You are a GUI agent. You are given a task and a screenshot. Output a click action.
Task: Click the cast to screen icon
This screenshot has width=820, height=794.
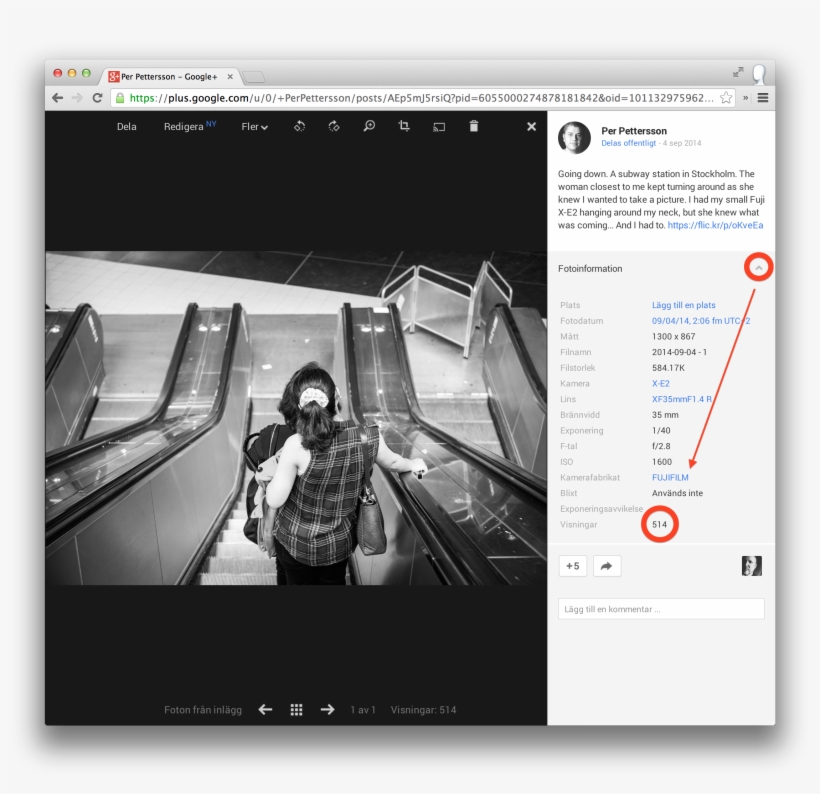pos(439,127)
